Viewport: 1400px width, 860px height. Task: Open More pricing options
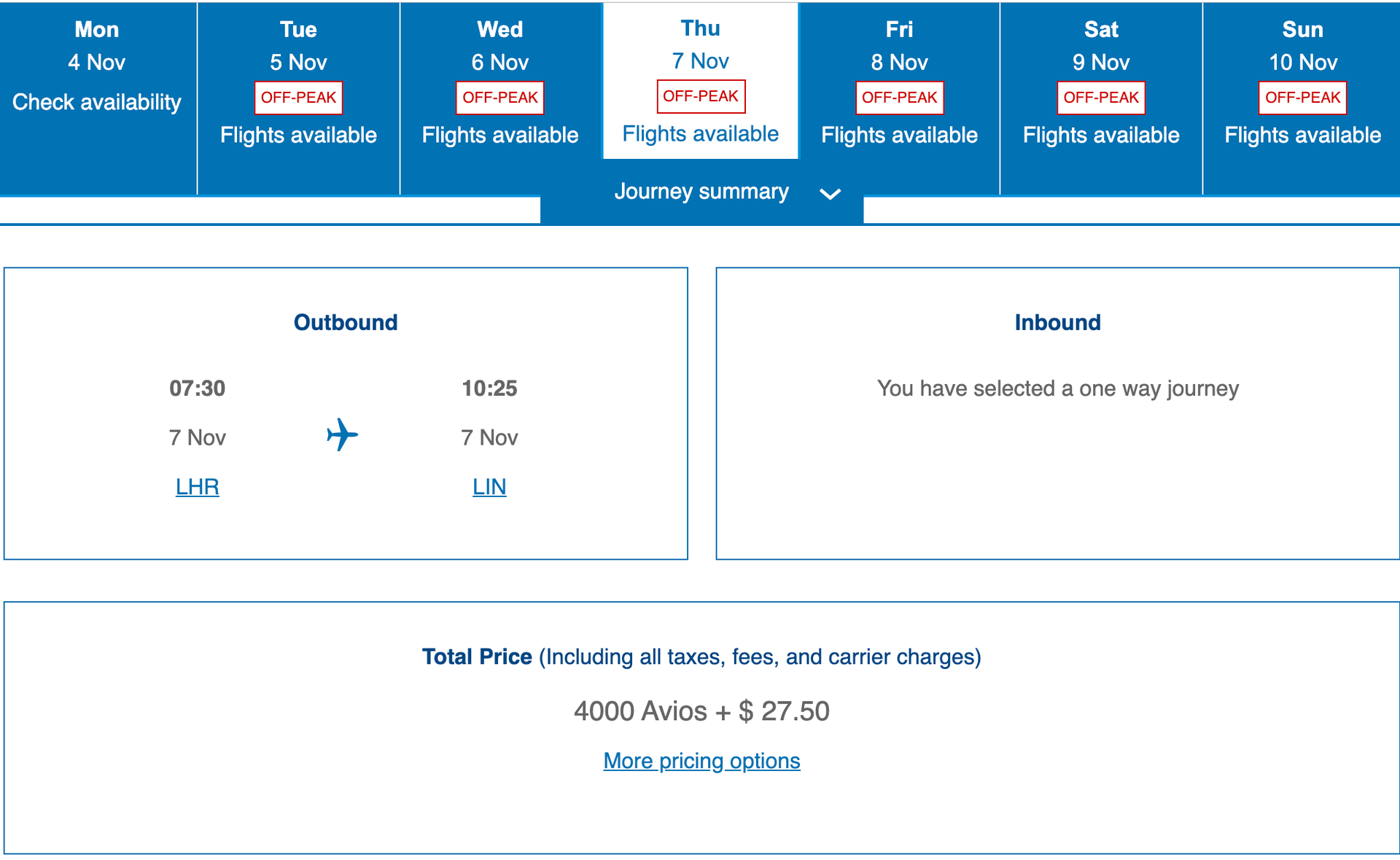click(x=701, y=760)
